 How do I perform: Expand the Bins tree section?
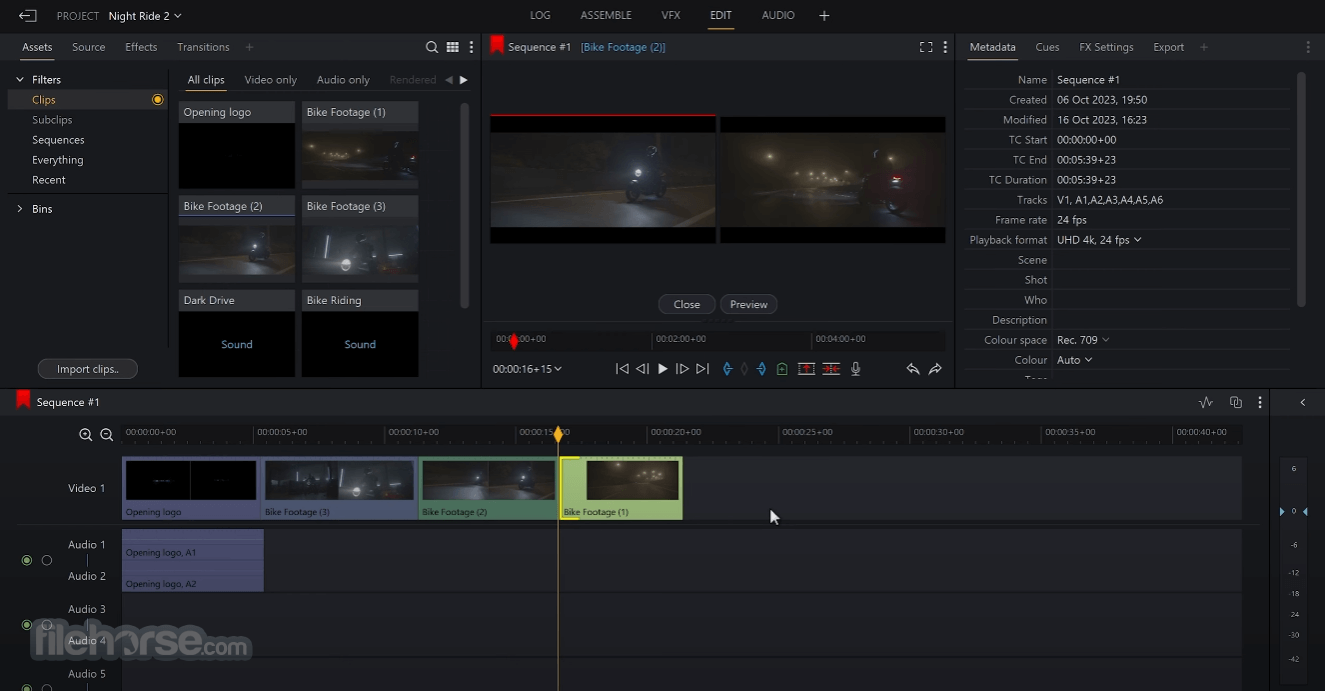[x=20, y=209]
